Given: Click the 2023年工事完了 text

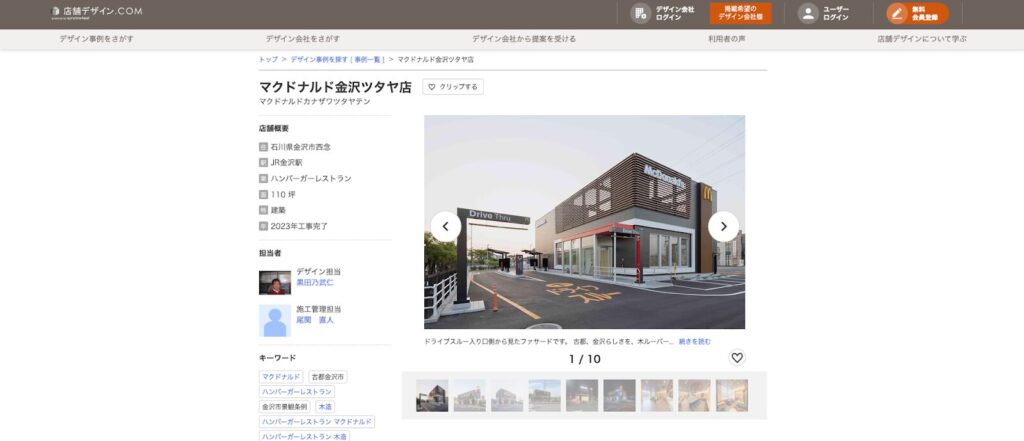Looking at the screenshot, I should point(299,226).
